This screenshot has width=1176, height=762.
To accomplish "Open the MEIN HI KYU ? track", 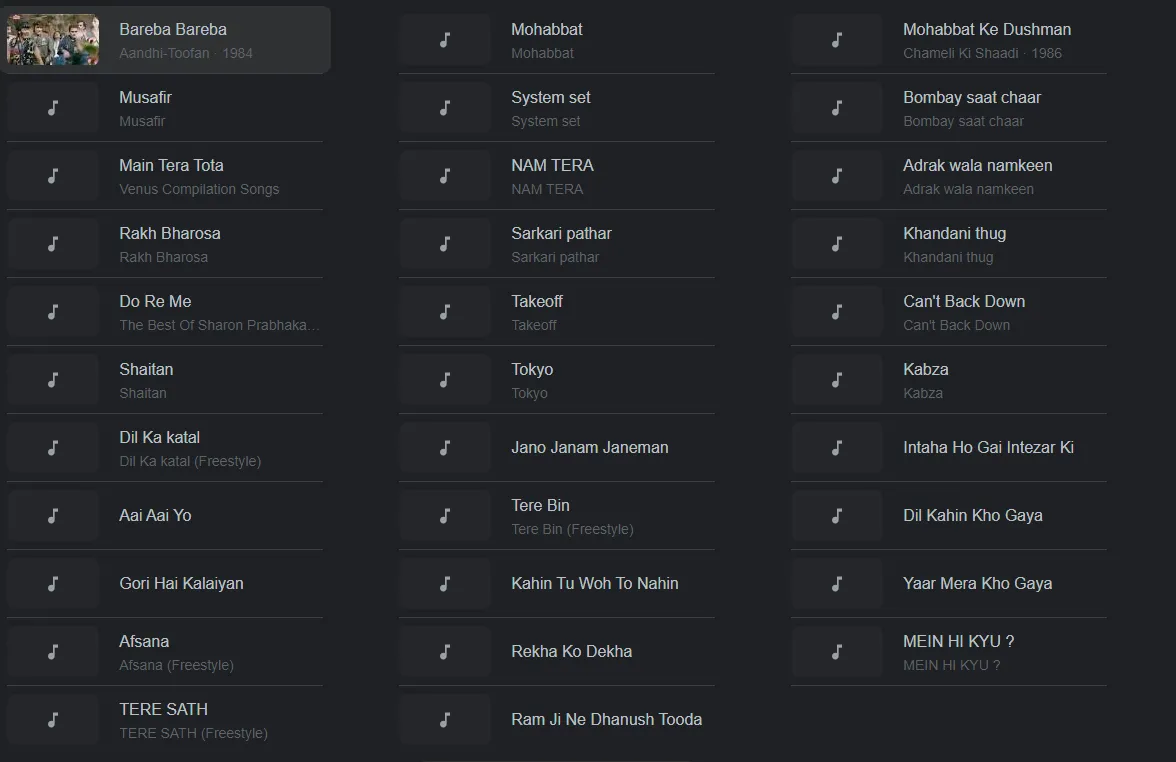I will [958, 641].
